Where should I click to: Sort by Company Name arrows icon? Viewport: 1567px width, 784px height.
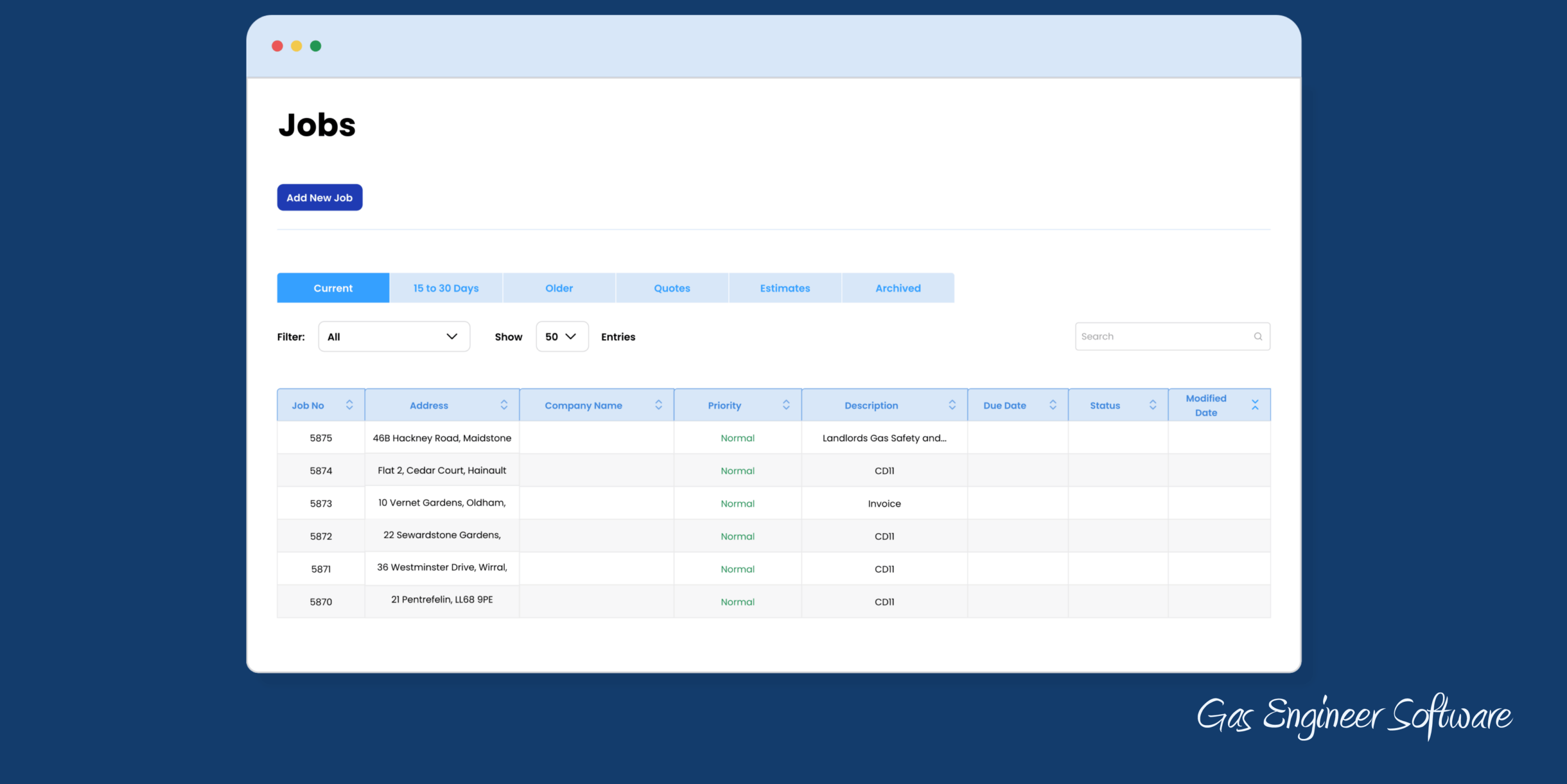pyautogui.click(x=658, y=405)
